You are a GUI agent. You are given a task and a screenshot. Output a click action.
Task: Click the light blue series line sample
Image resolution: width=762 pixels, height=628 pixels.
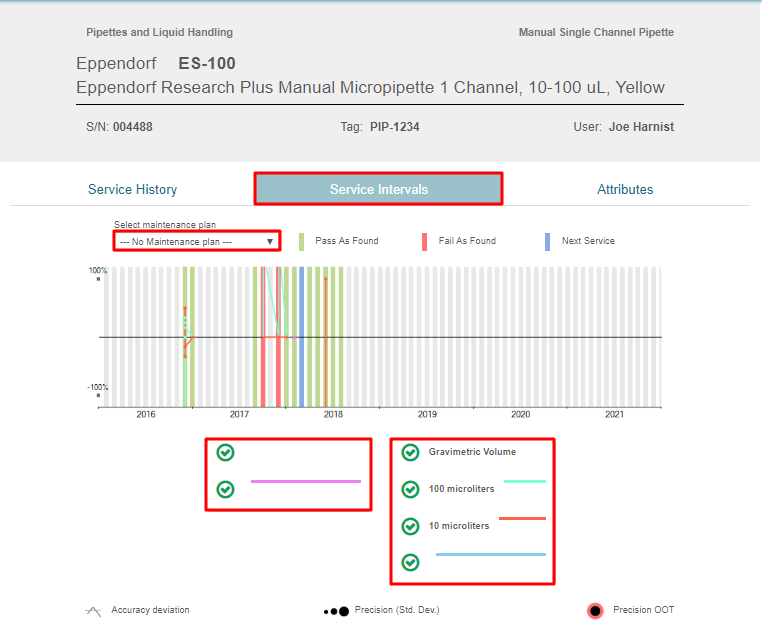click(491, 554)
